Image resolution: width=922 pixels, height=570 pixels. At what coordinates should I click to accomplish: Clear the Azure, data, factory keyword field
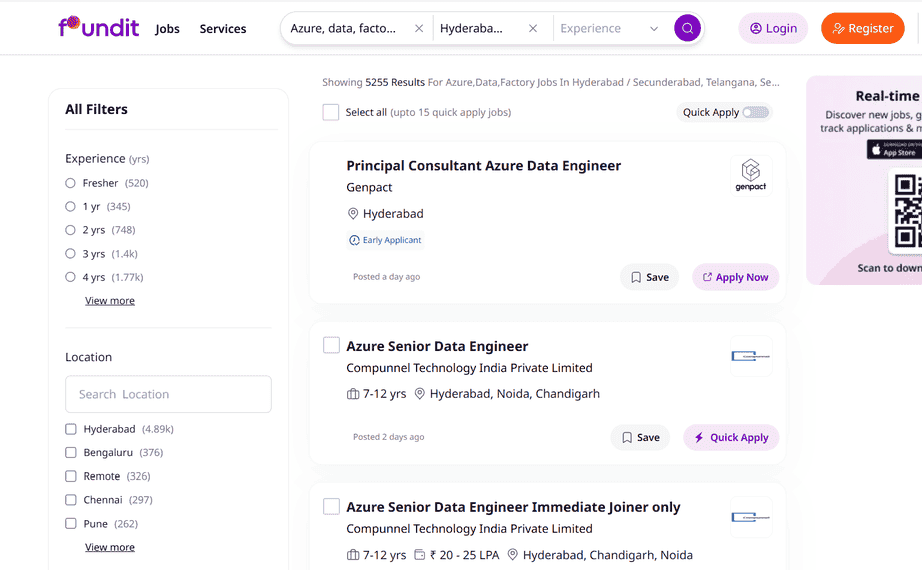(x=419, y=28)
